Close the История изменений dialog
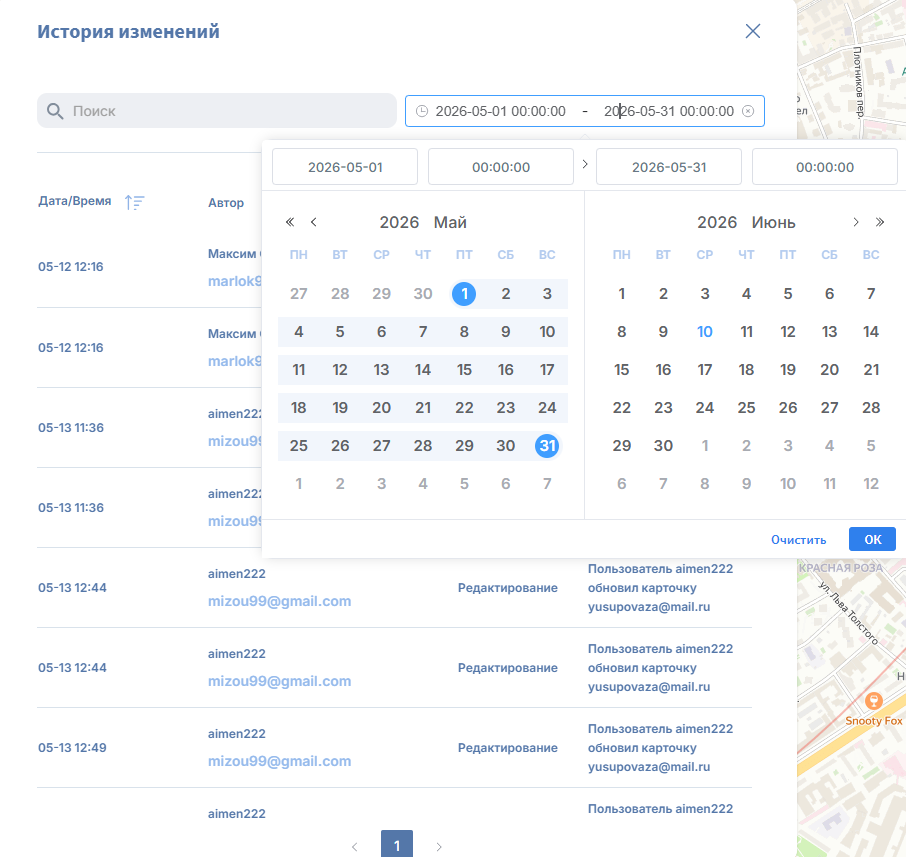This screenshot has height=857, width=906. pos(752,31)
